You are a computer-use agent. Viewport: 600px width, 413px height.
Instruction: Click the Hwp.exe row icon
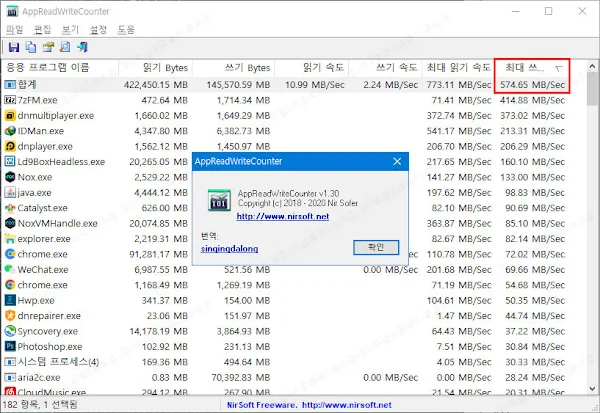tap(10, 300)
